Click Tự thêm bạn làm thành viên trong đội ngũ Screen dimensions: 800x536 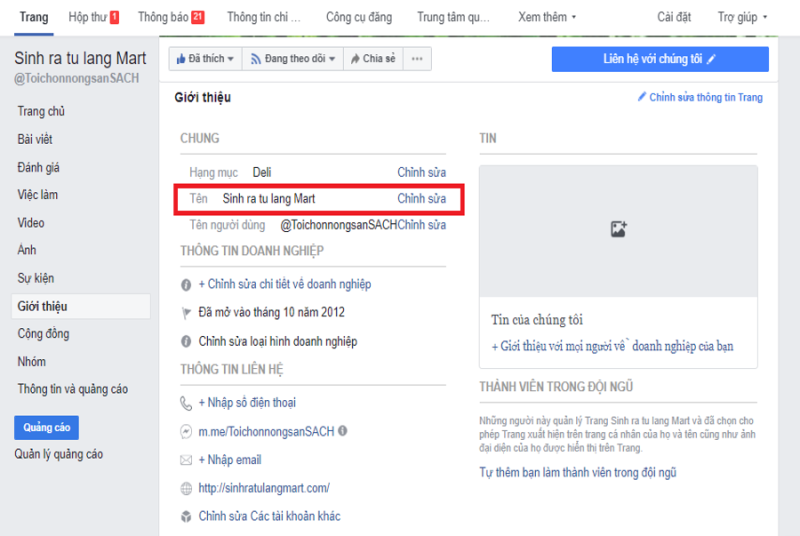click(x=578, y=472)
